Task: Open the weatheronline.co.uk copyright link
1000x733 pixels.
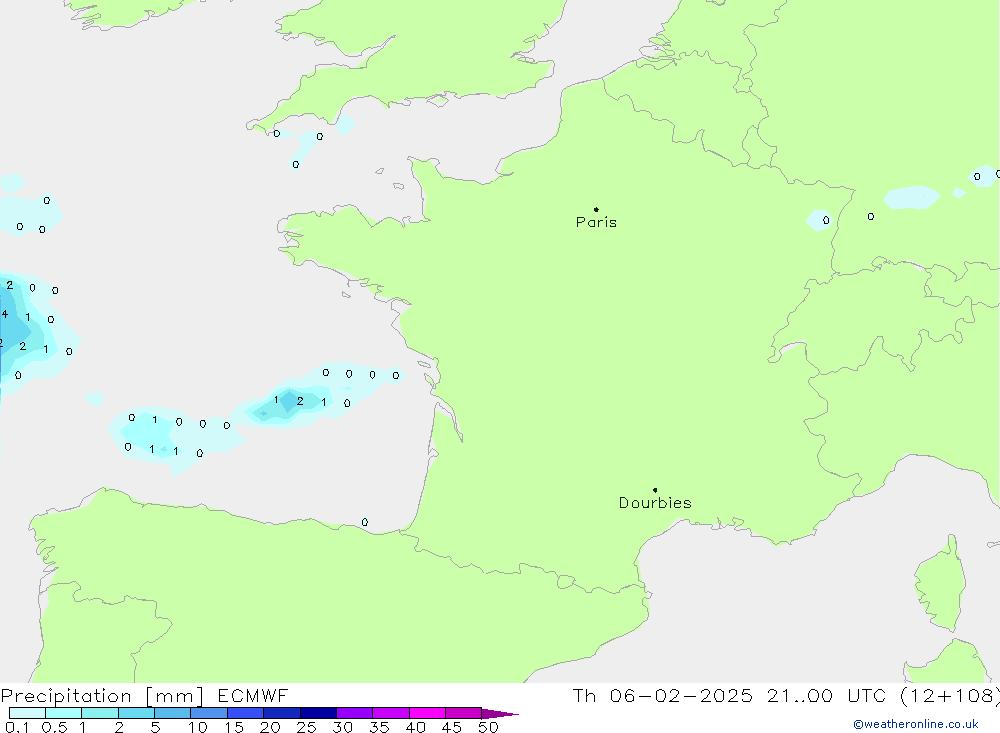Action: tap(915, 724)
